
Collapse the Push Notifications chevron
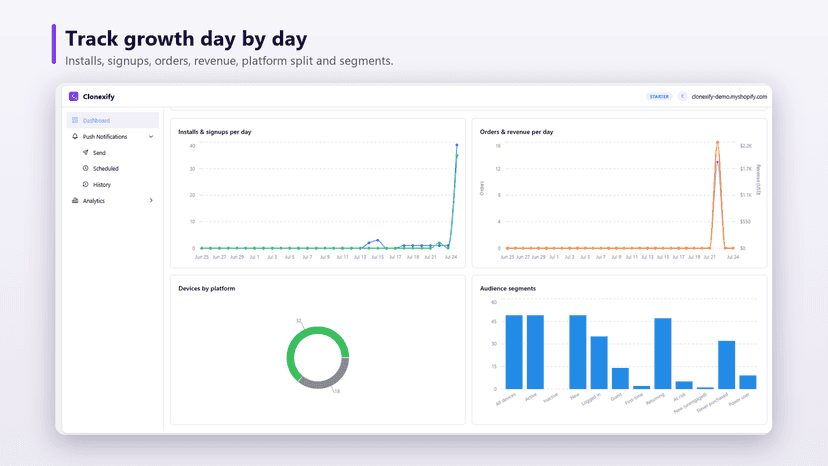pos(151,137)
